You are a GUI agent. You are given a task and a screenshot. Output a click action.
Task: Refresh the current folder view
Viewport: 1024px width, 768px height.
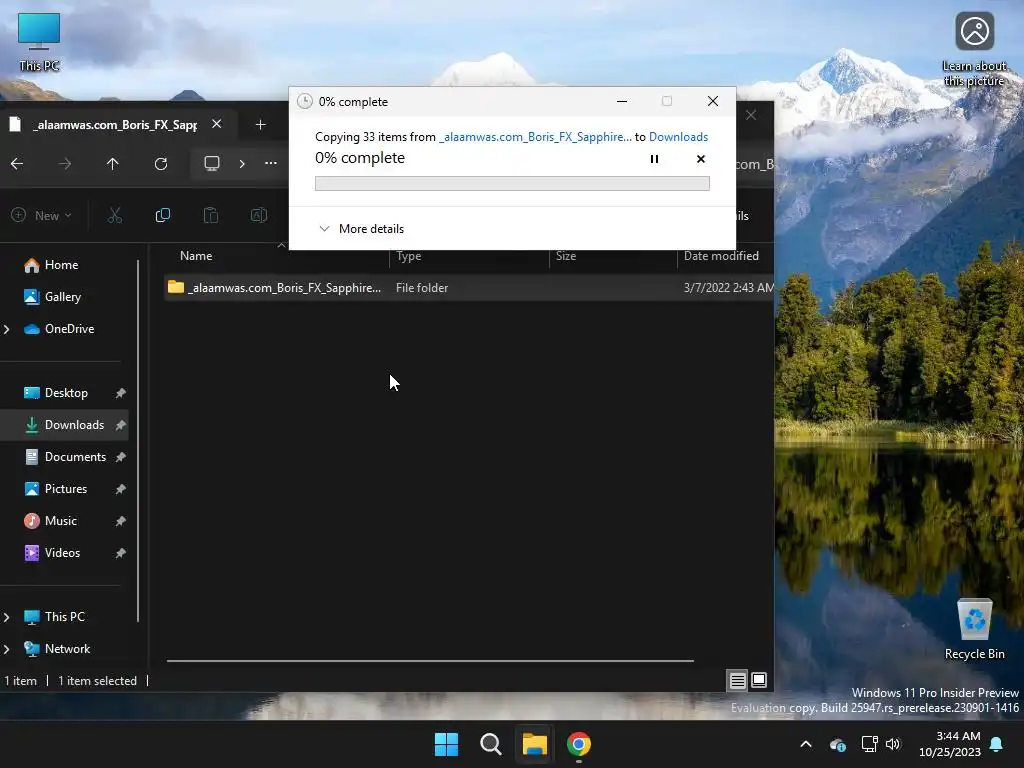161,163
